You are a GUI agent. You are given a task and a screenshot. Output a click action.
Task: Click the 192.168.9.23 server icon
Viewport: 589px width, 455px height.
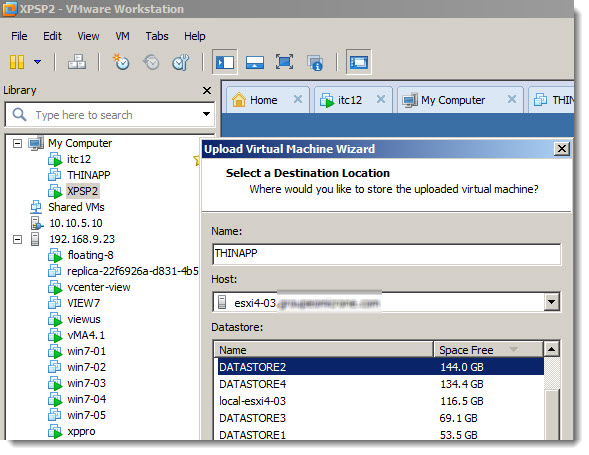coord(35,239)
